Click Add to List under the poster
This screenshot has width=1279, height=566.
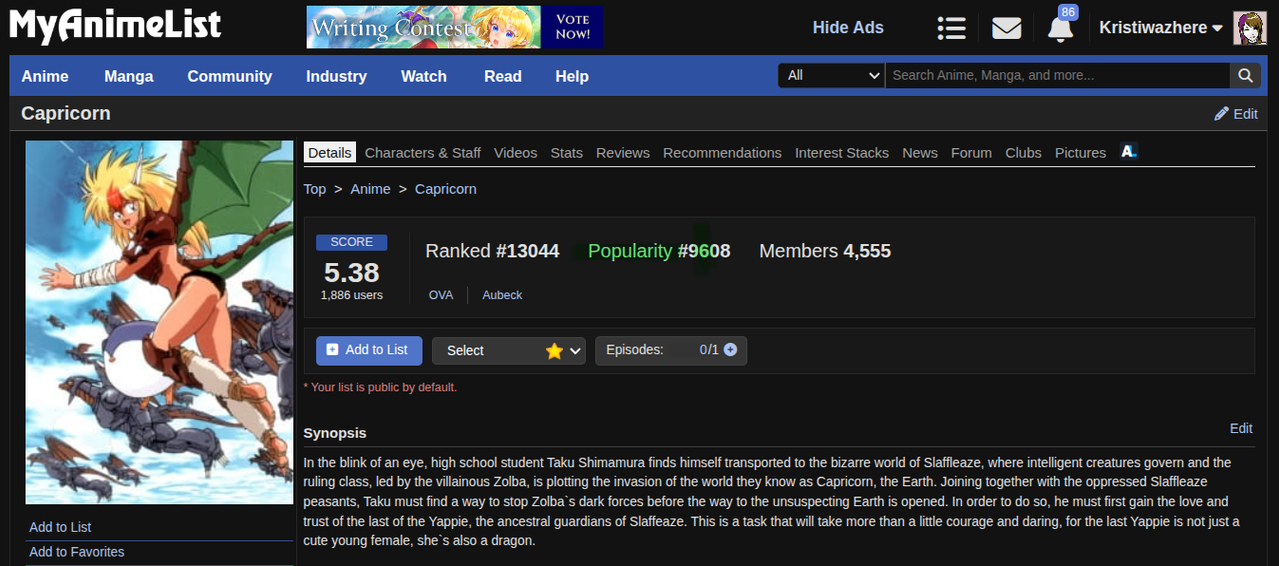[60, 527]
